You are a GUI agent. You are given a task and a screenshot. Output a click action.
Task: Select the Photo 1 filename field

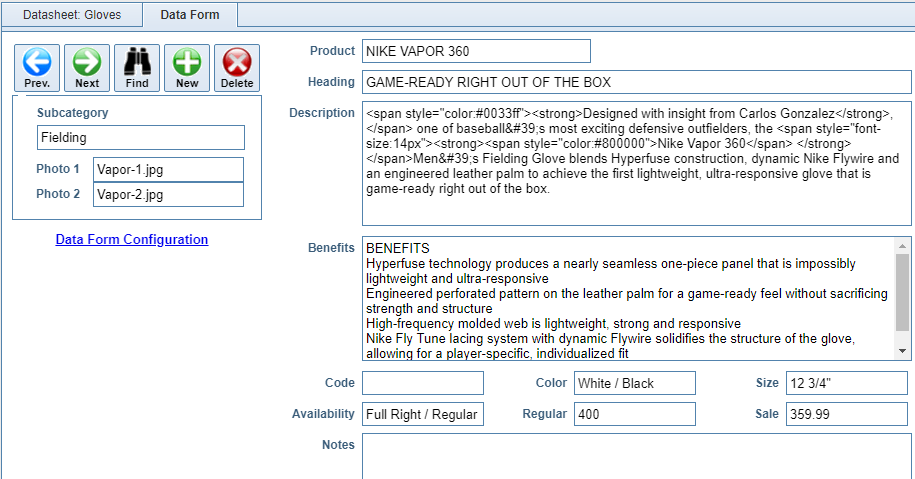point(168,170)
